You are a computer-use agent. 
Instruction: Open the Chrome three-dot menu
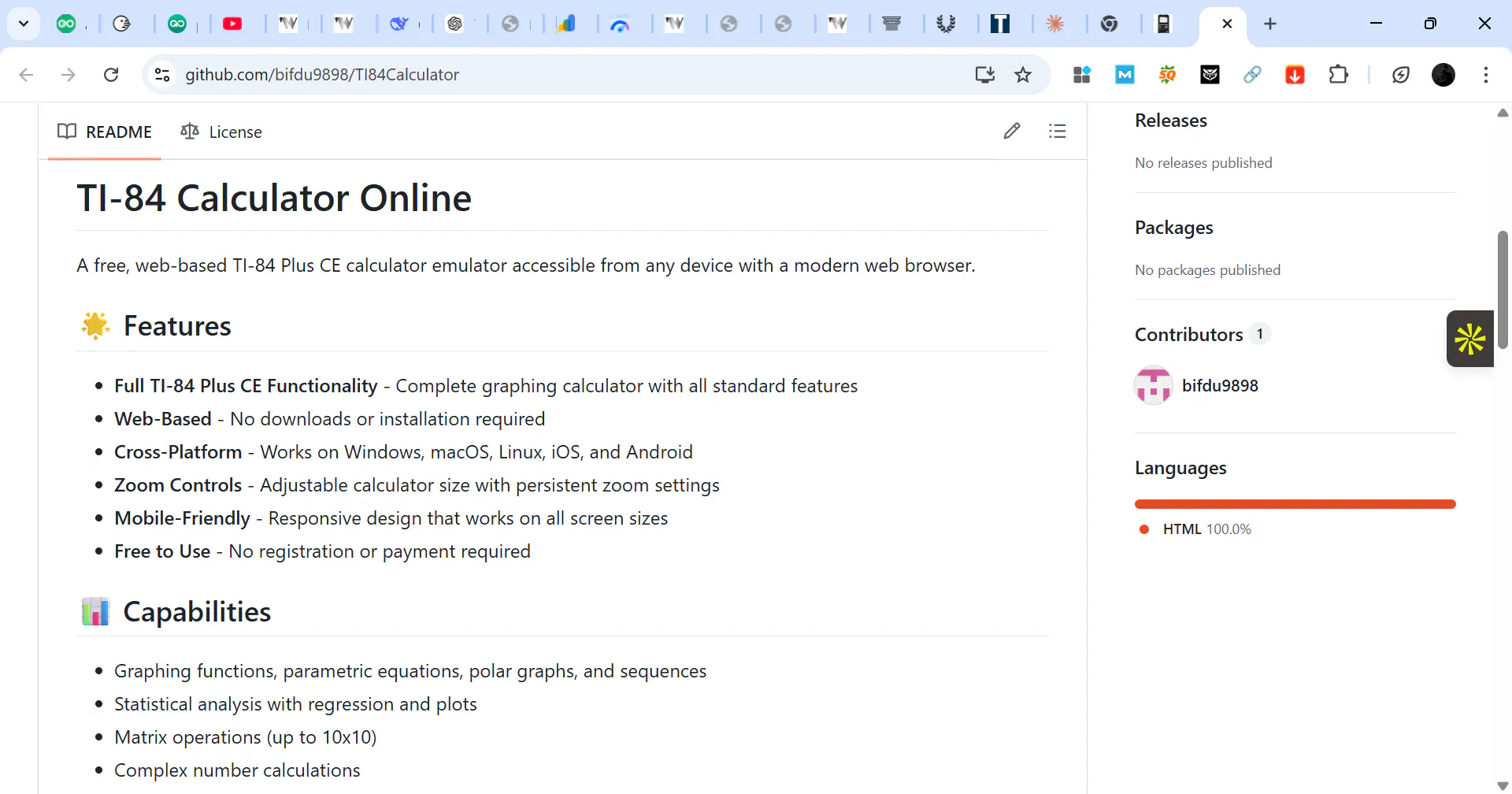click(1486, 75)
